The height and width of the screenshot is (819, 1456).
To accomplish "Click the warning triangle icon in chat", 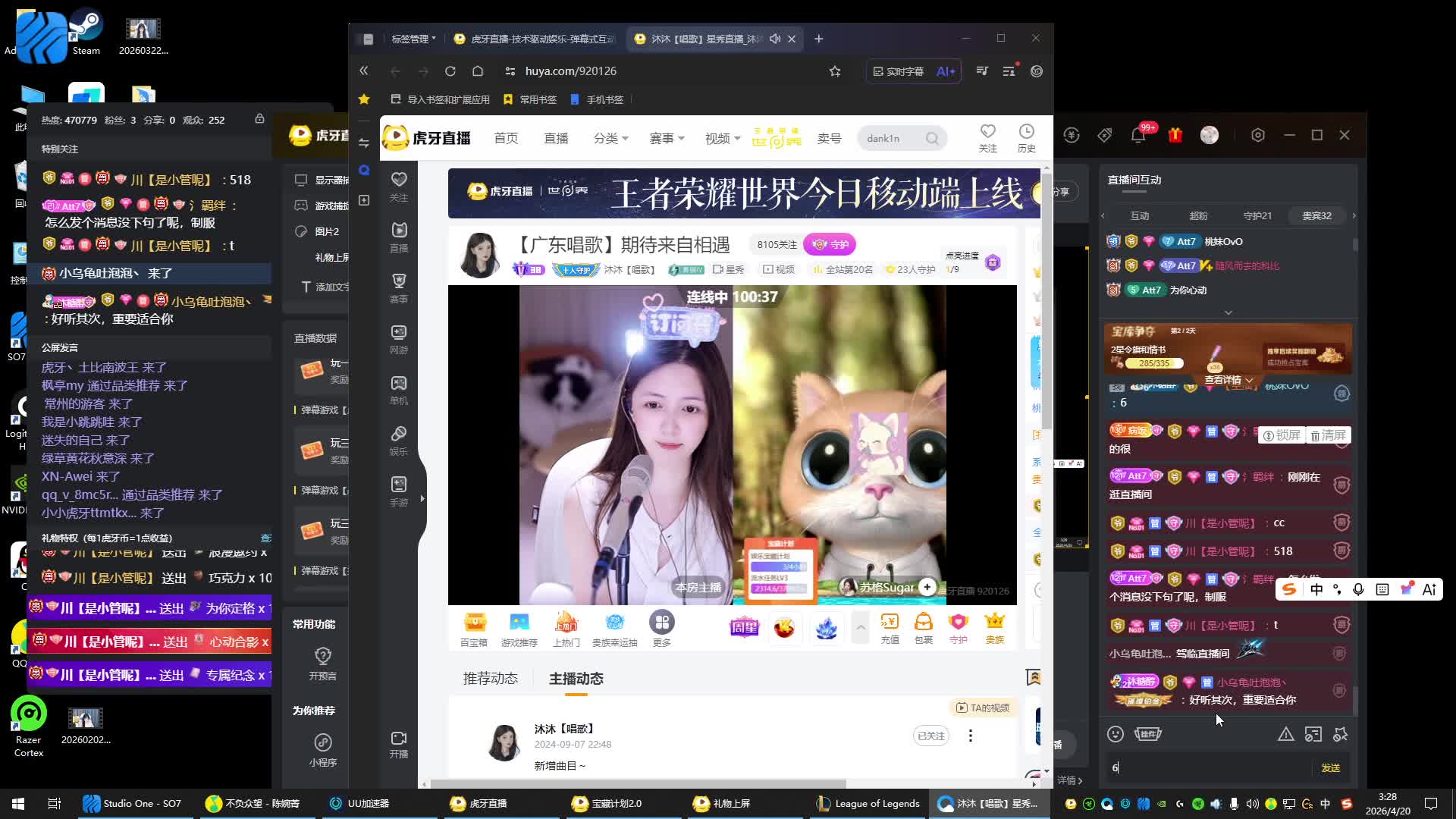I will [x=1285, y=734].
